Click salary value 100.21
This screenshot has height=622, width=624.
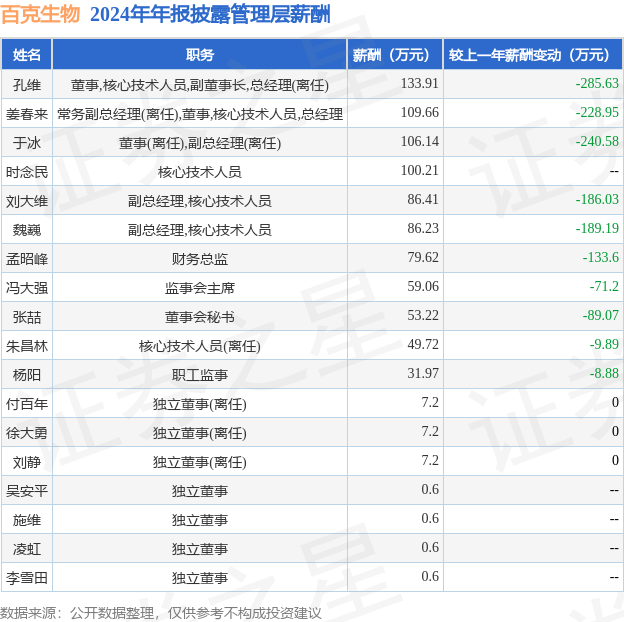[419, 170]
